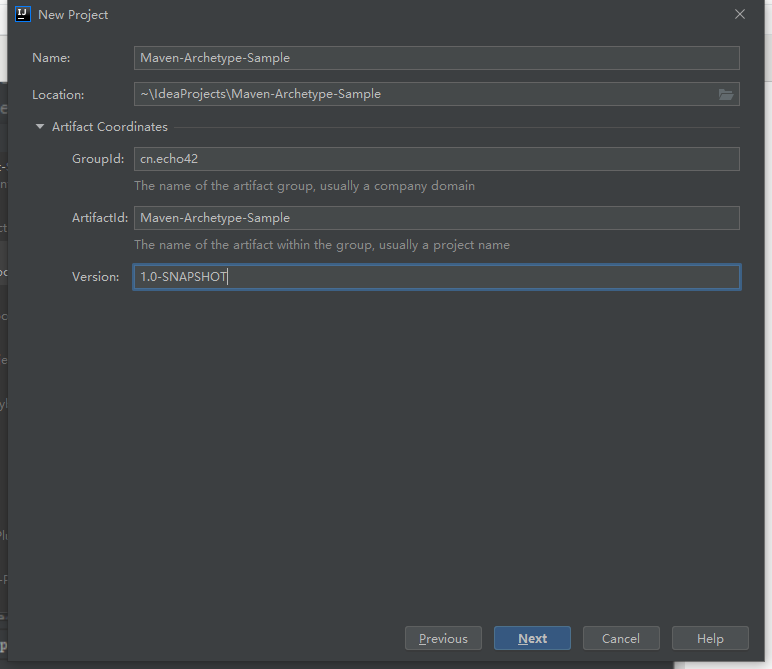Open the folder browser for Location
This screenshot has width=772, height=669.
(x=726, y=95)
